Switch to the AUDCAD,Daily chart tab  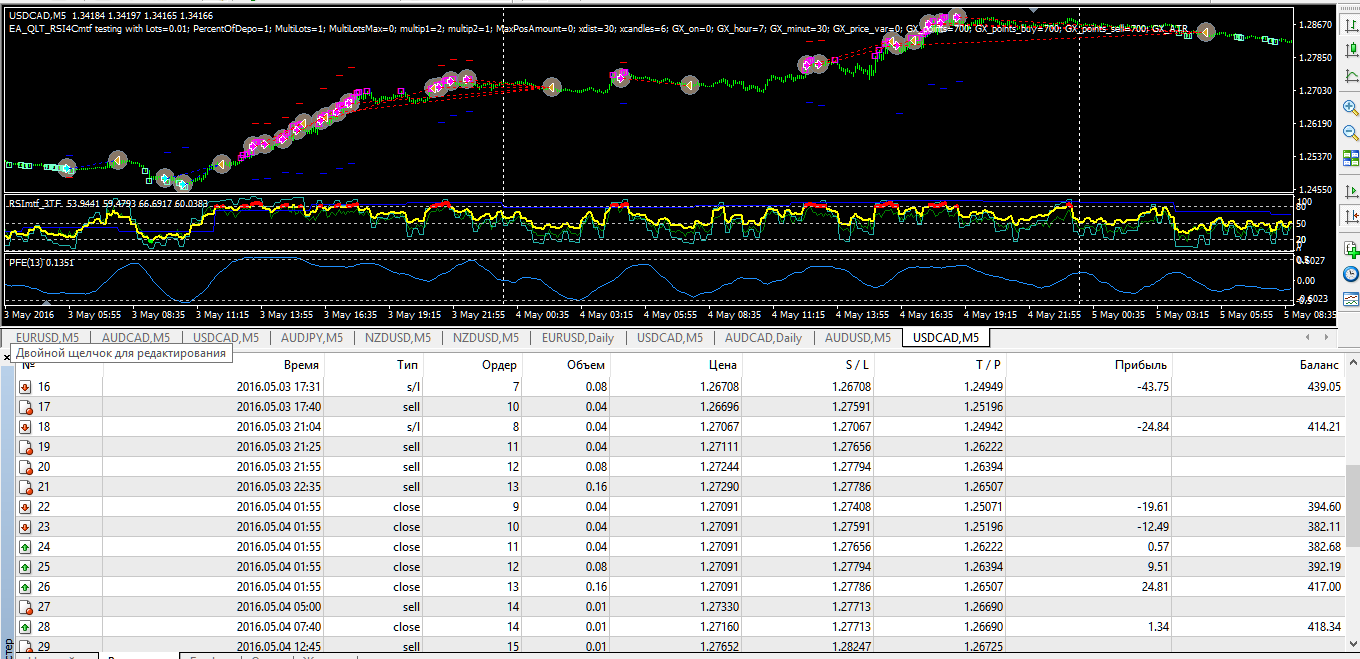(763, 338)
